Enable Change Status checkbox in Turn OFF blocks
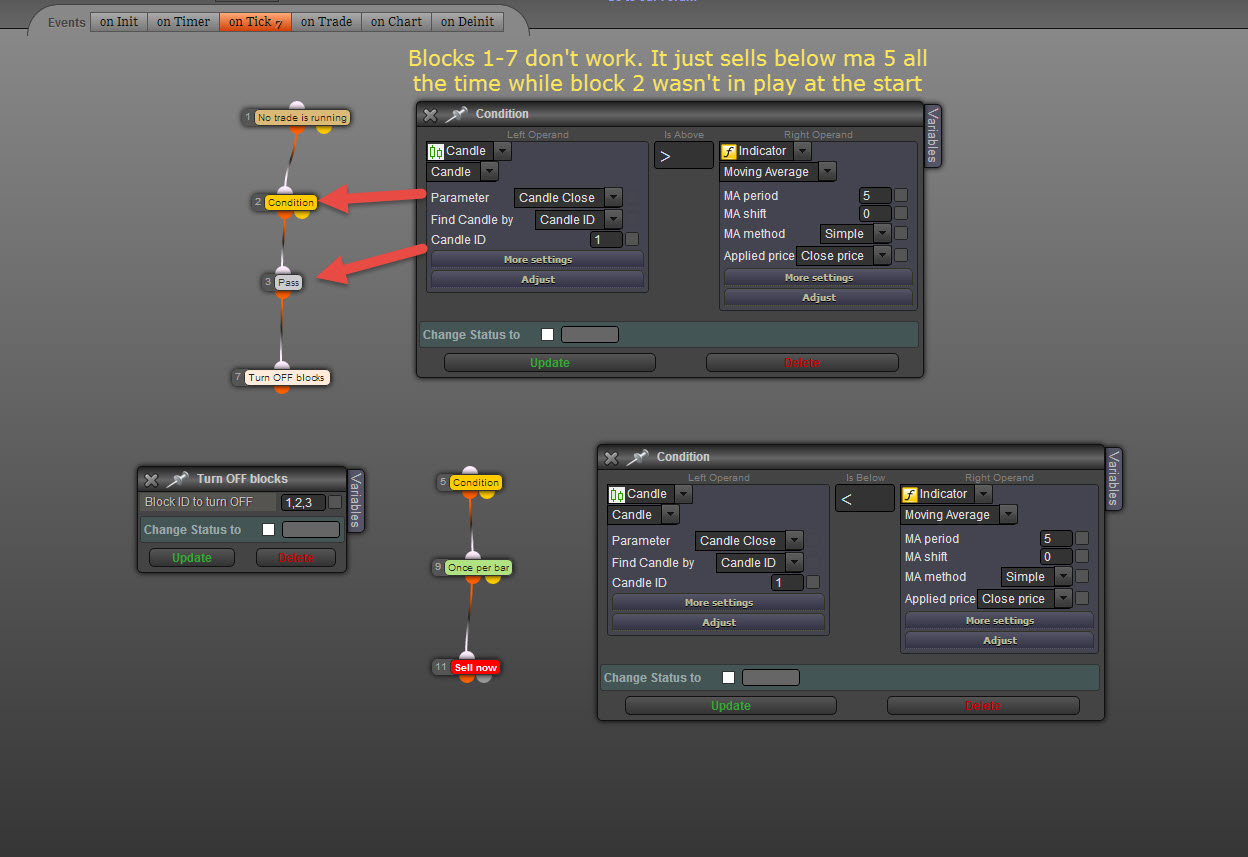1248x857 pixels. pyautogui.click(x=268, y=530)
